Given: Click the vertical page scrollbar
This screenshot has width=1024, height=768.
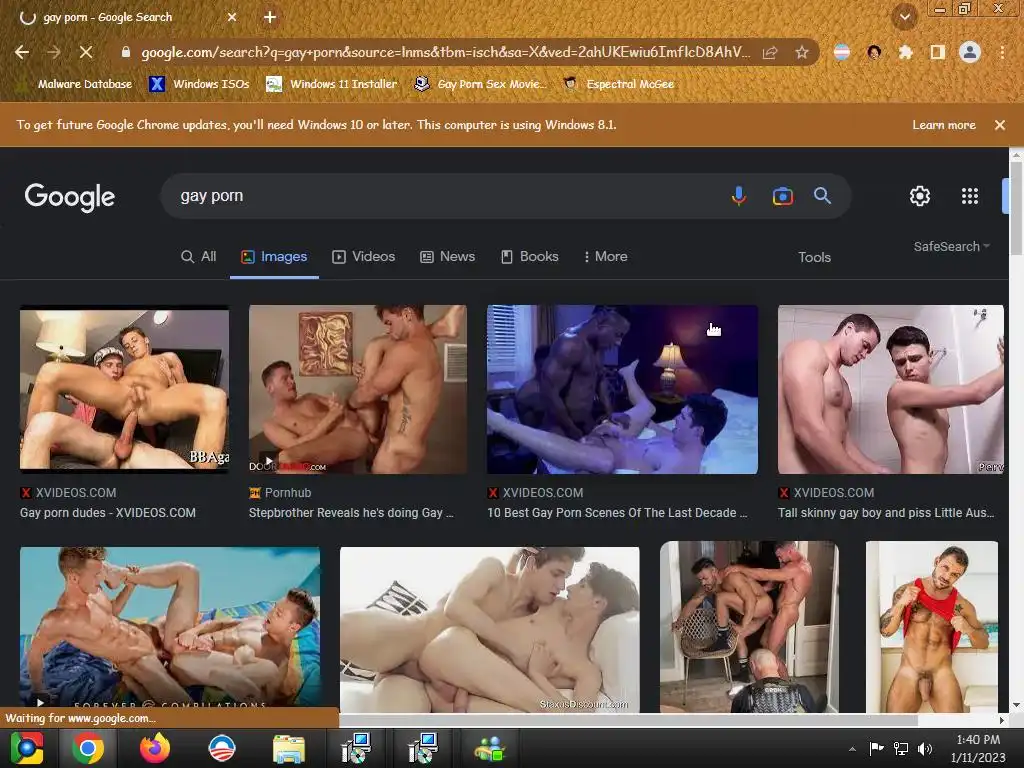Looking at the screenshot, I should (1016, 208).
